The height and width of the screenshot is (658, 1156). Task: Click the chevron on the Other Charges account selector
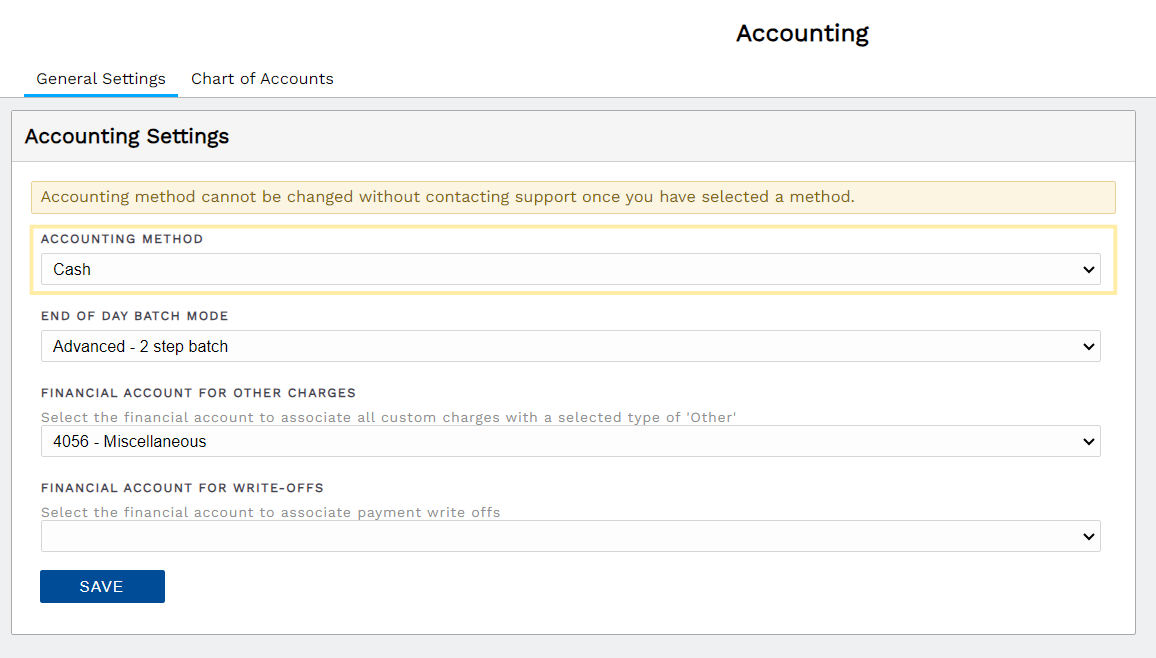(x=1089, y=441)
